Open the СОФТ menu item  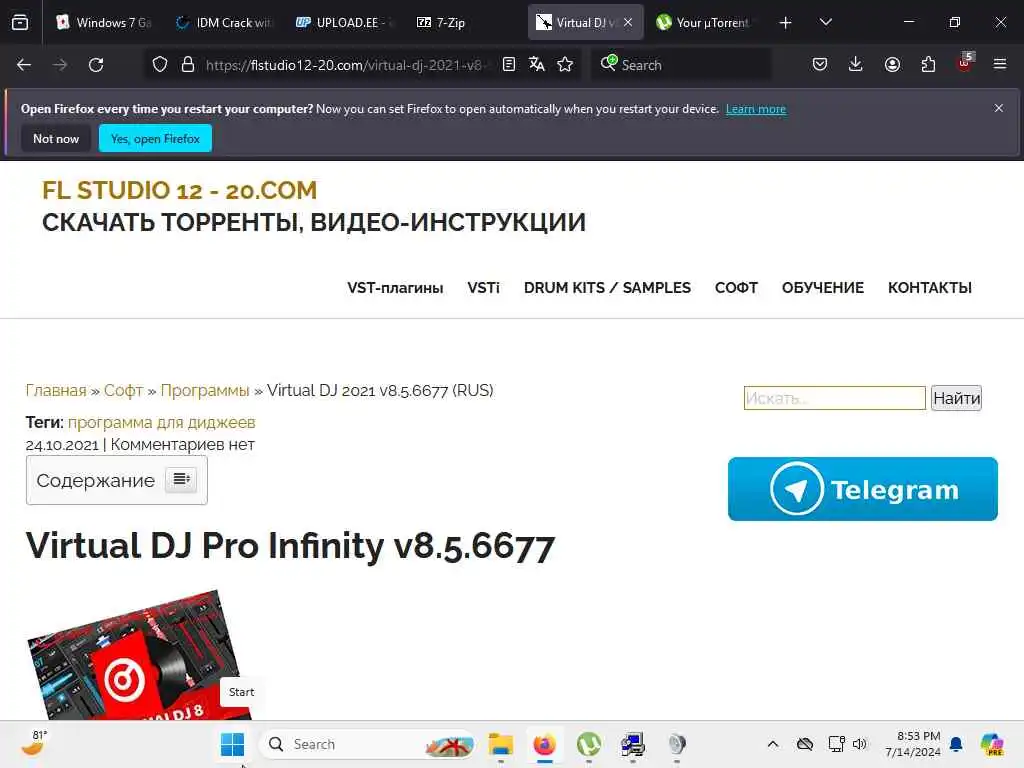pos(736,288)
